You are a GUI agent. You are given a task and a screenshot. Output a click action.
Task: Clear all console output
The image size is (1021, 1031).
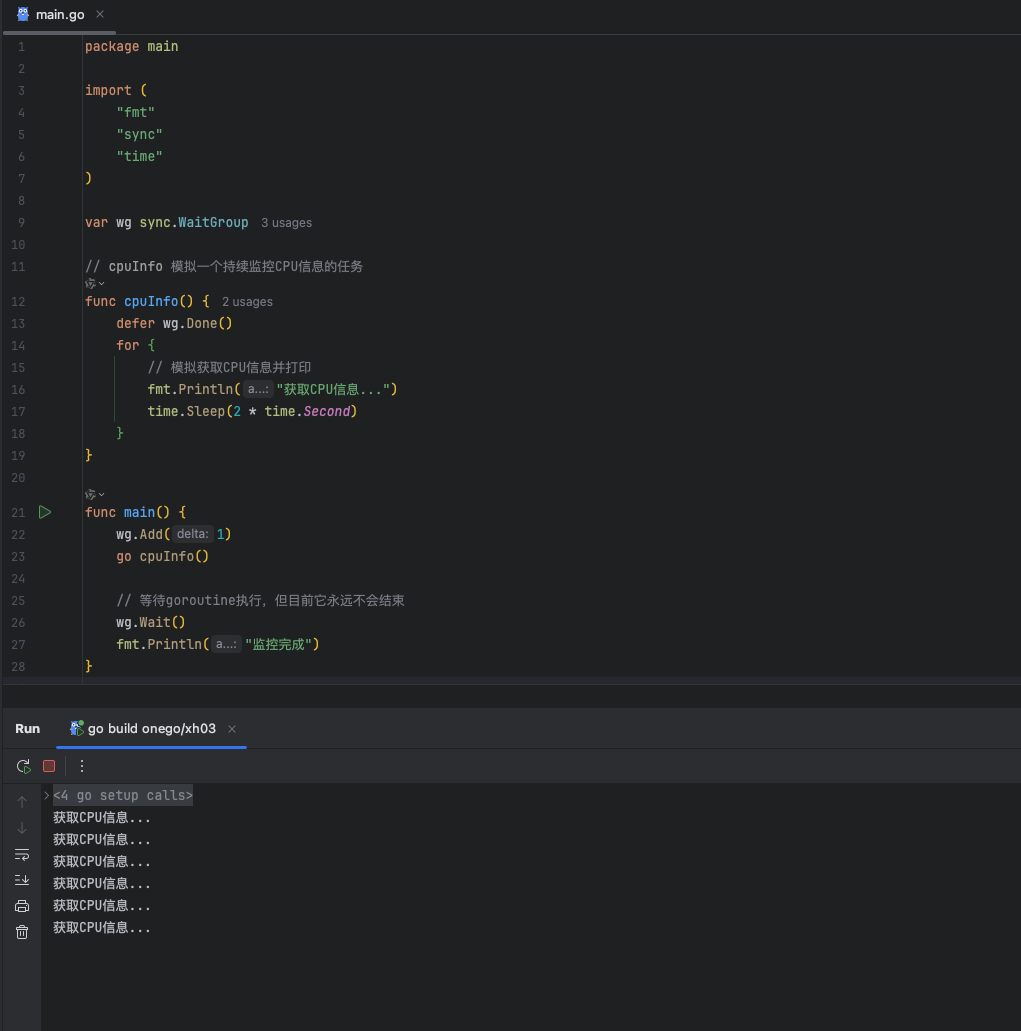pos(22,932)
